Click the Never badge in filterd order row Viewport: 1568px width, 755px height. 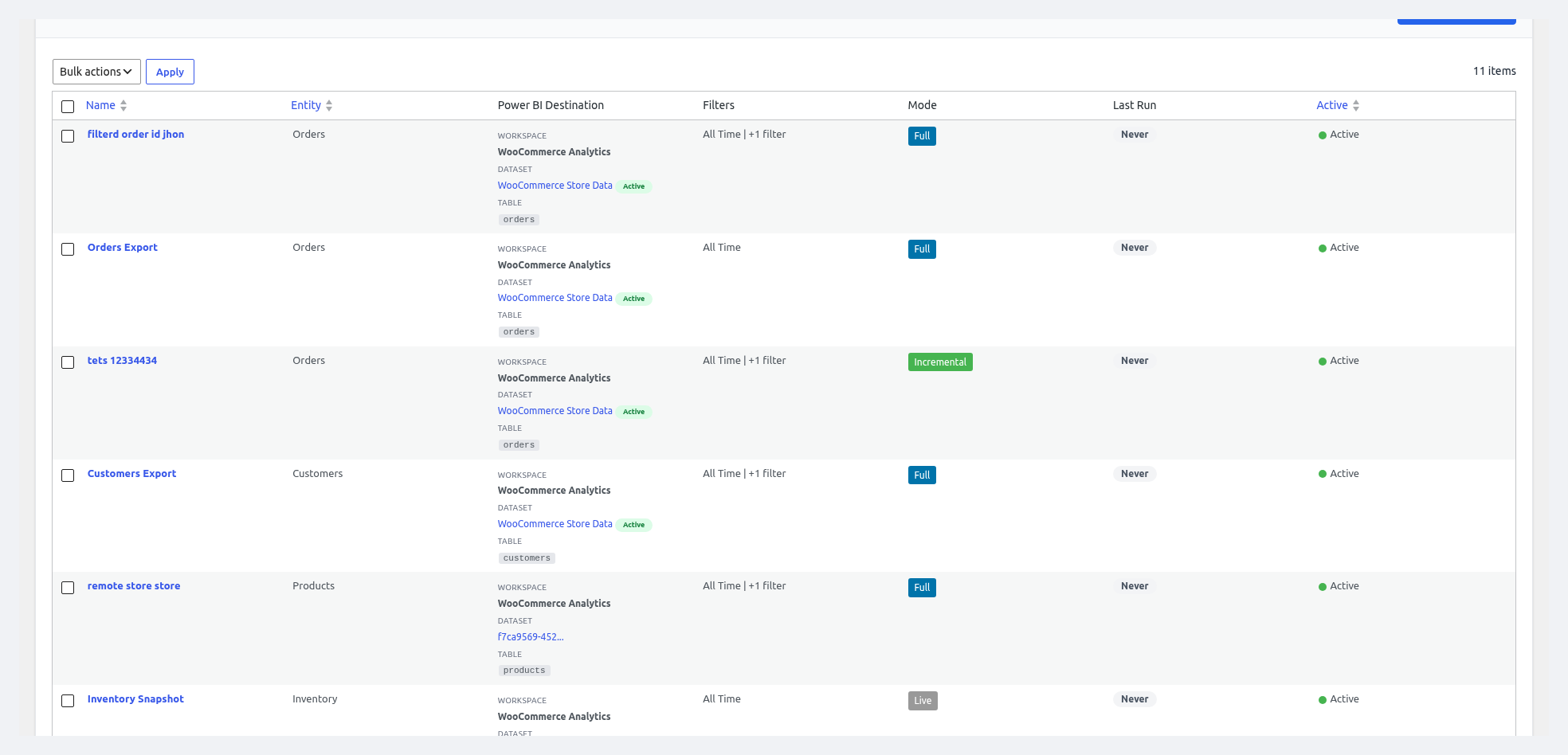click(x=1135, y=135)
